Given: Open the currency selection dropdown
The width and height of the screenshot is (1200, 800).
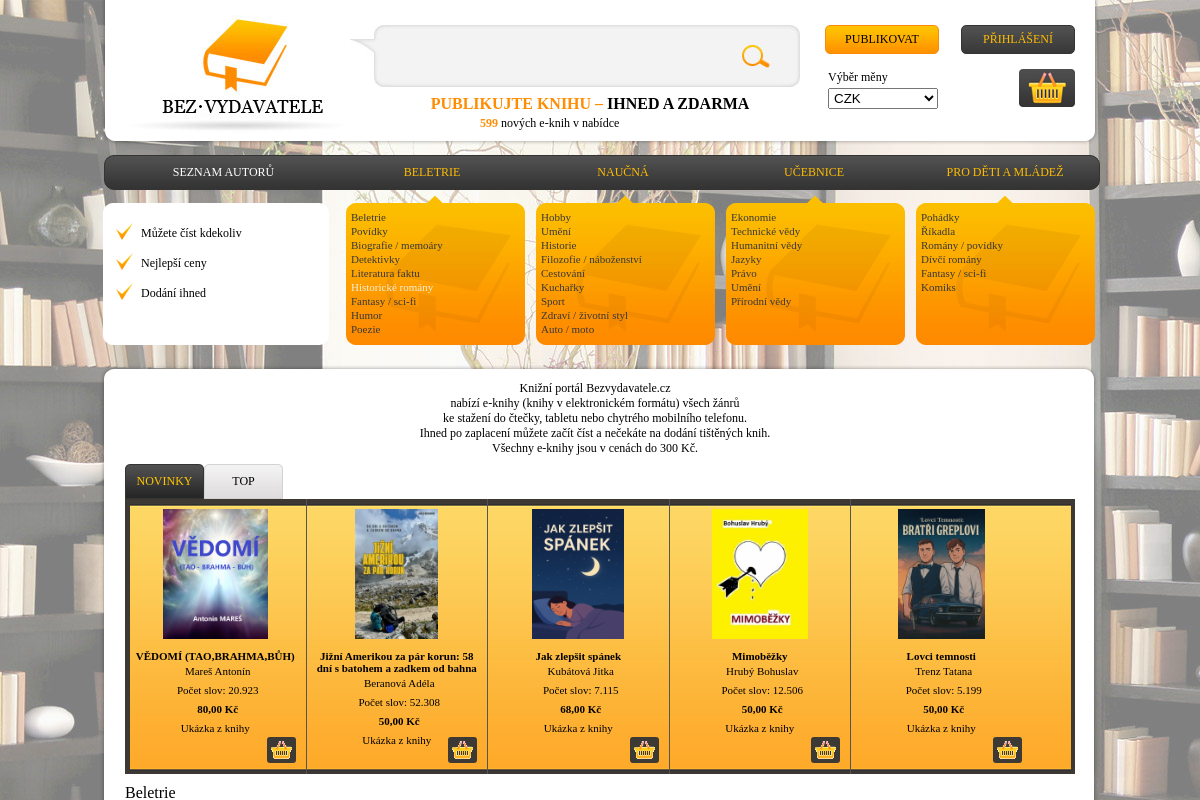Looking at the screenshot, I should 882,98.
